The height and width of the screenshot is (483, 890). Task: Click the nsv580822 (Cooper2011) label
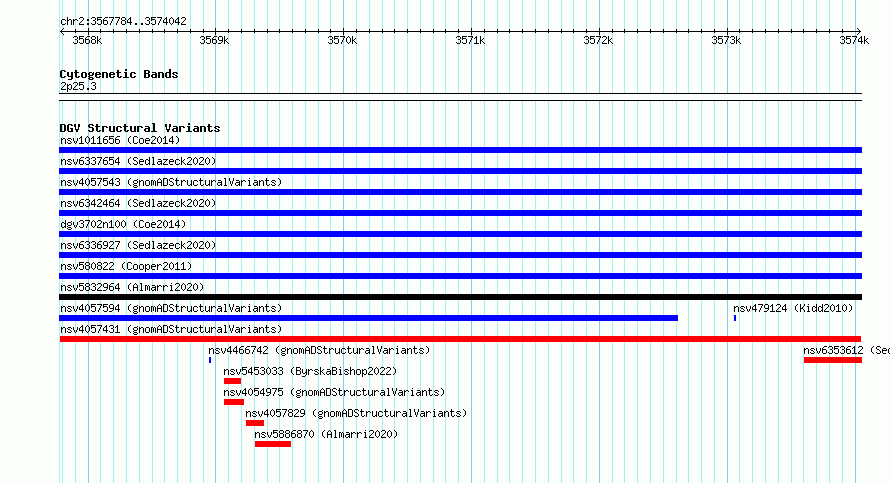coord(126,266)
